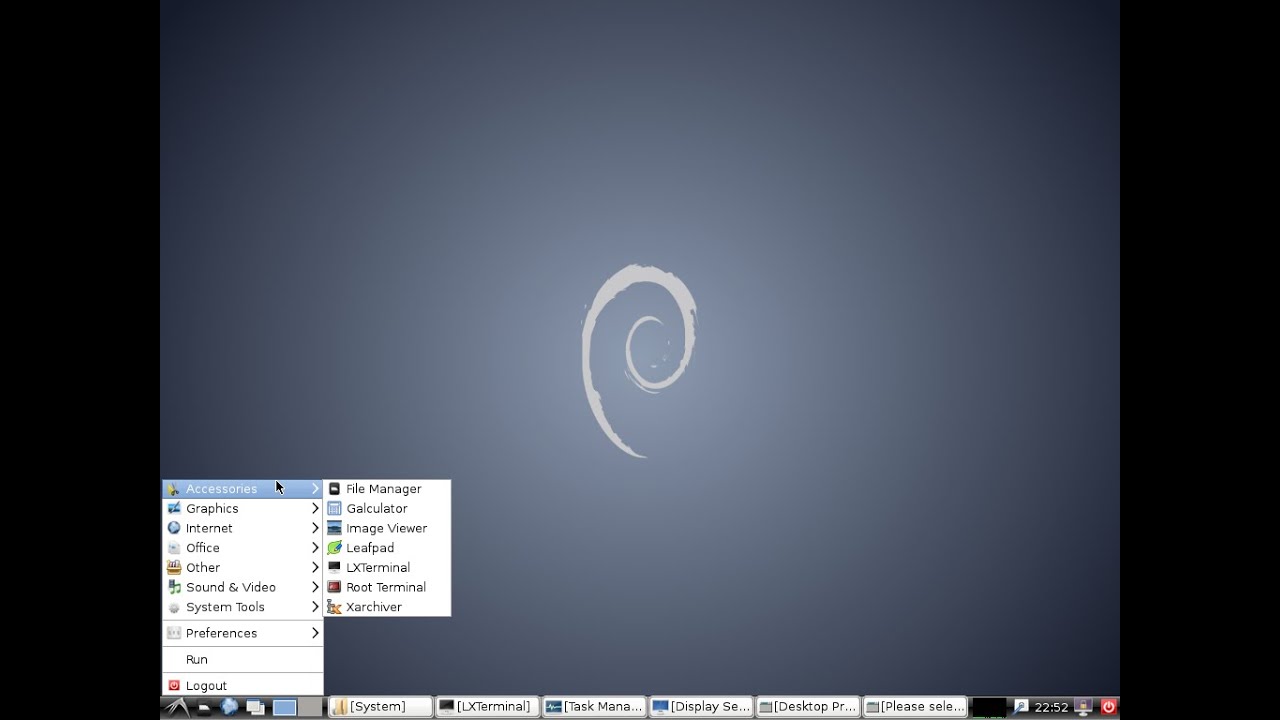
Task: Click the LXDE start menu logo button
Action: (x=177, y=707)
